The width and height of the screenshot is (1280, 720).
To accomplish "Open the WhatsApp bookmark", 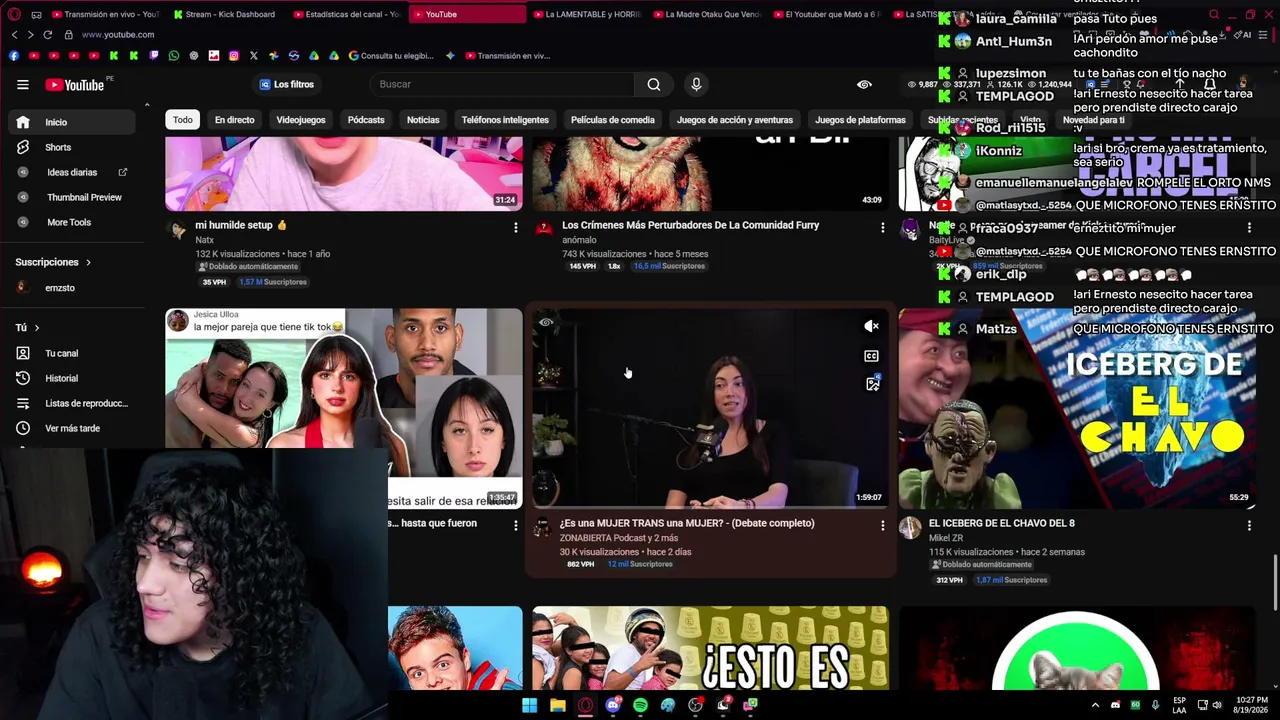I will tap(173, 56).
